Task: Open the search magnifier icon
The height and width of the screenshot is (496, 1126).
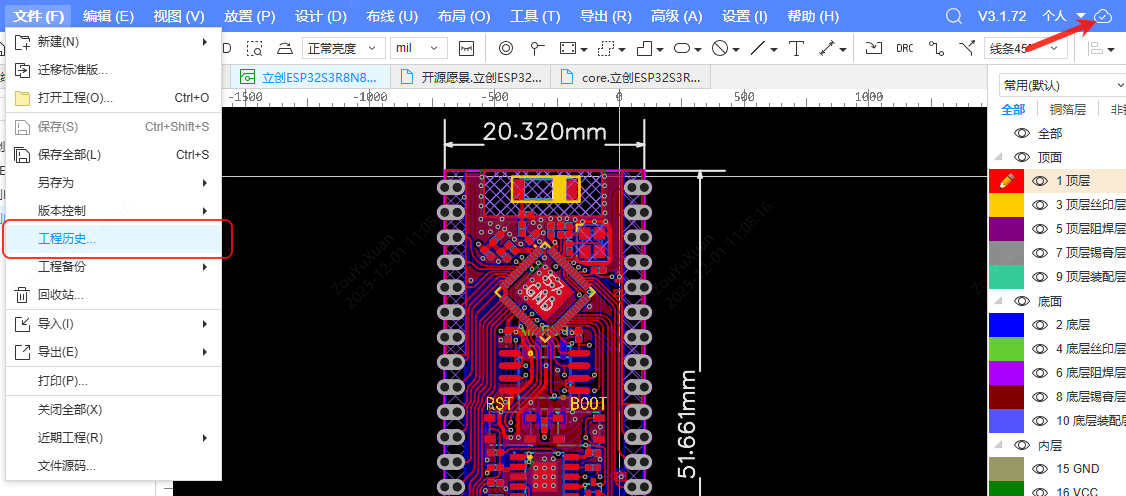Action: (x=954, y=16)
